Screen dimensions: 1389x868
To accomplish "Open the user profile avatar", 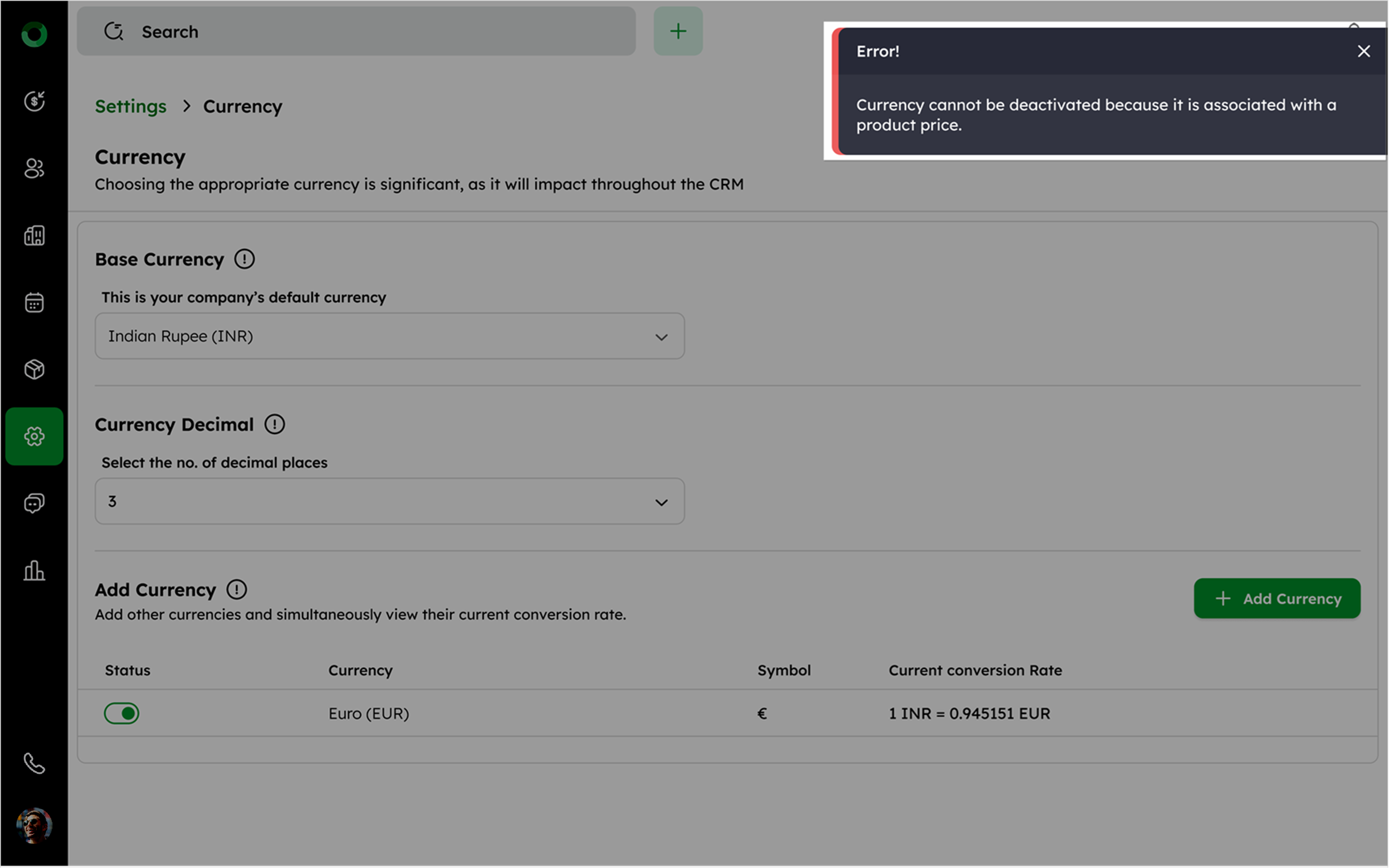I will (34, 826).
